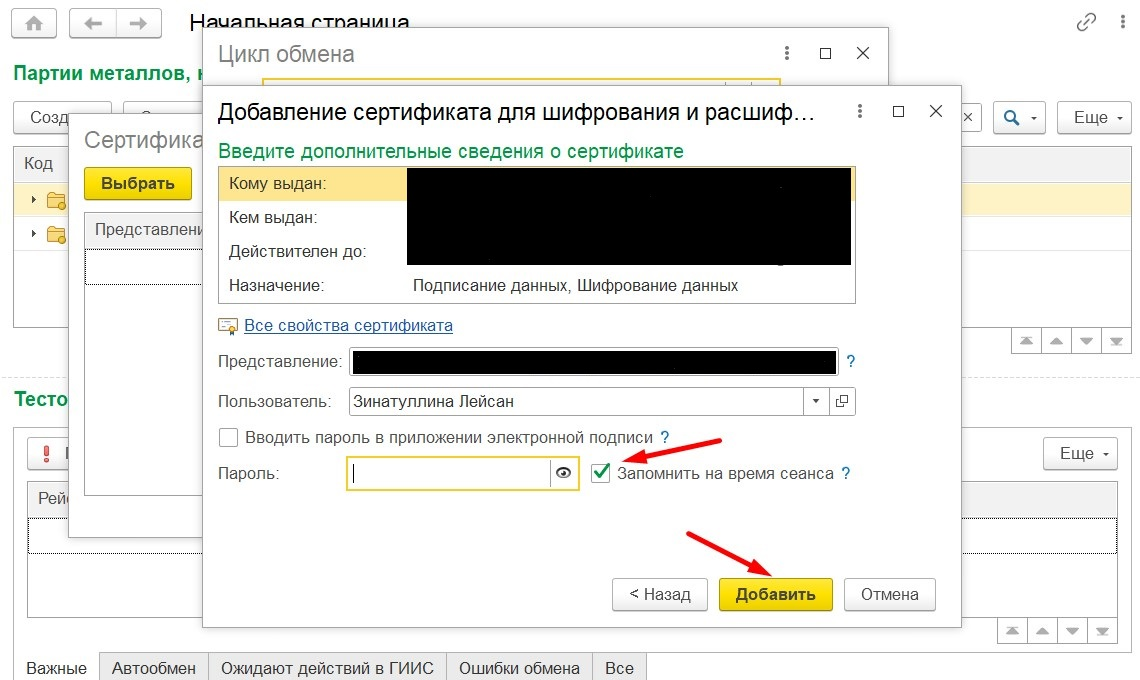Select the Кем выдан row
The height and width of the screenshot is (680, 1140).
537,217
